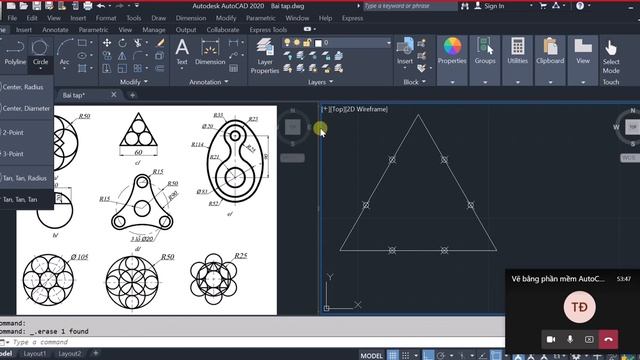
Task: Click the Select Mode touch icon
Action: pos(611,57)
